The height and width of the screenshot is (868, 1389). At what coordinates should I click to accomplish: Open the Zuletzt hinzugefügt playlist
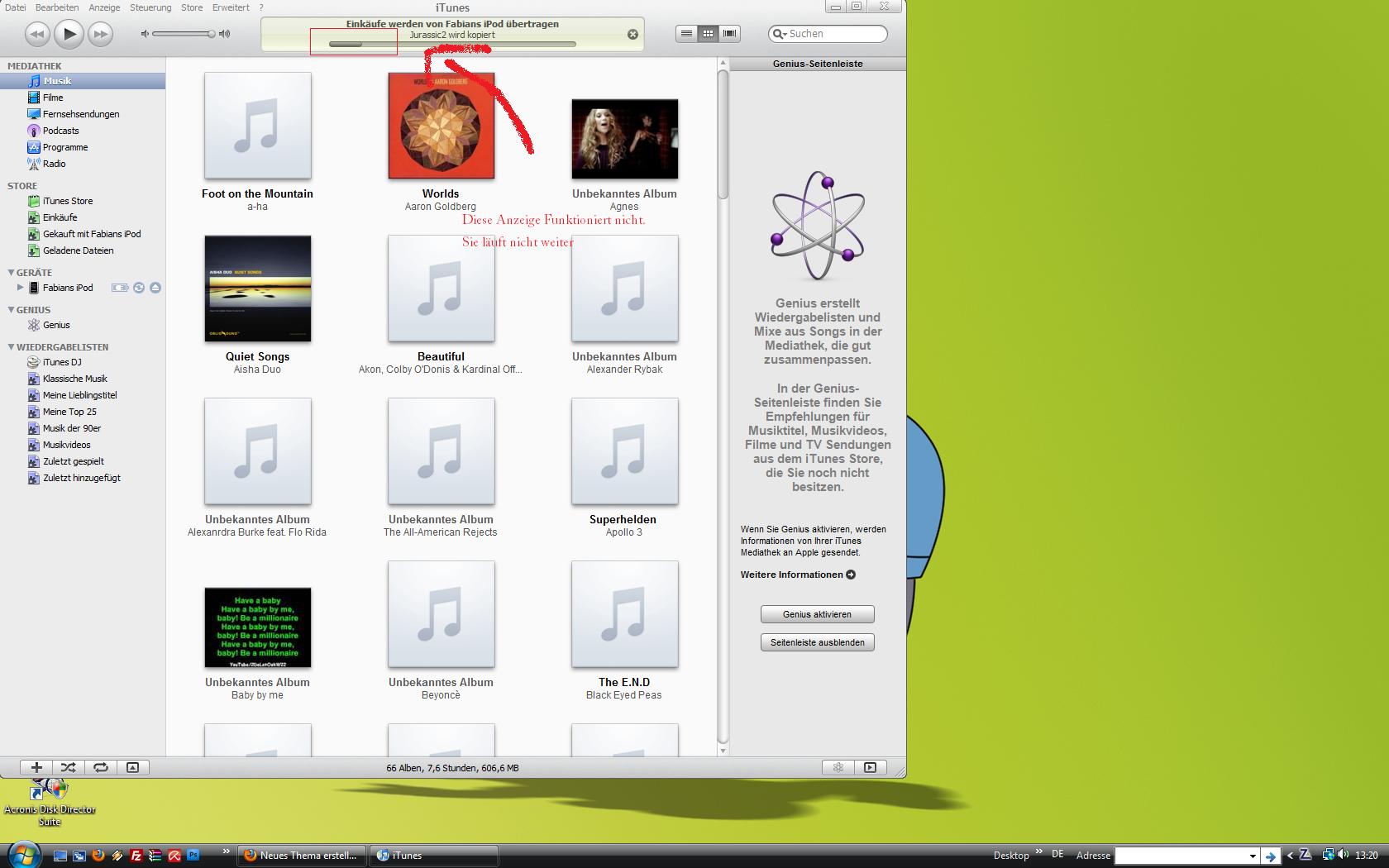click(83, 478)
